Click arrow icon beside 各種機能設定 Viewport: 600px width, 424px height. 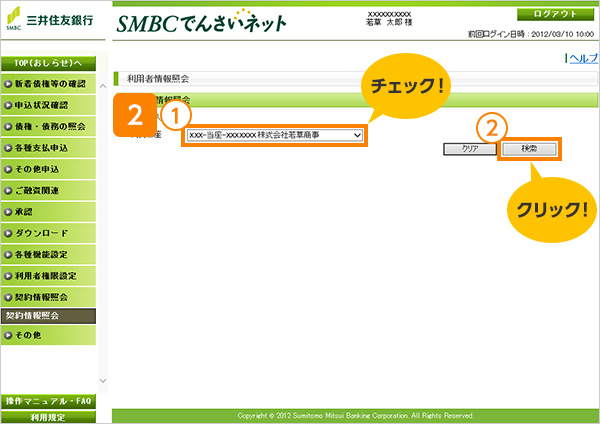click(8, 254)
